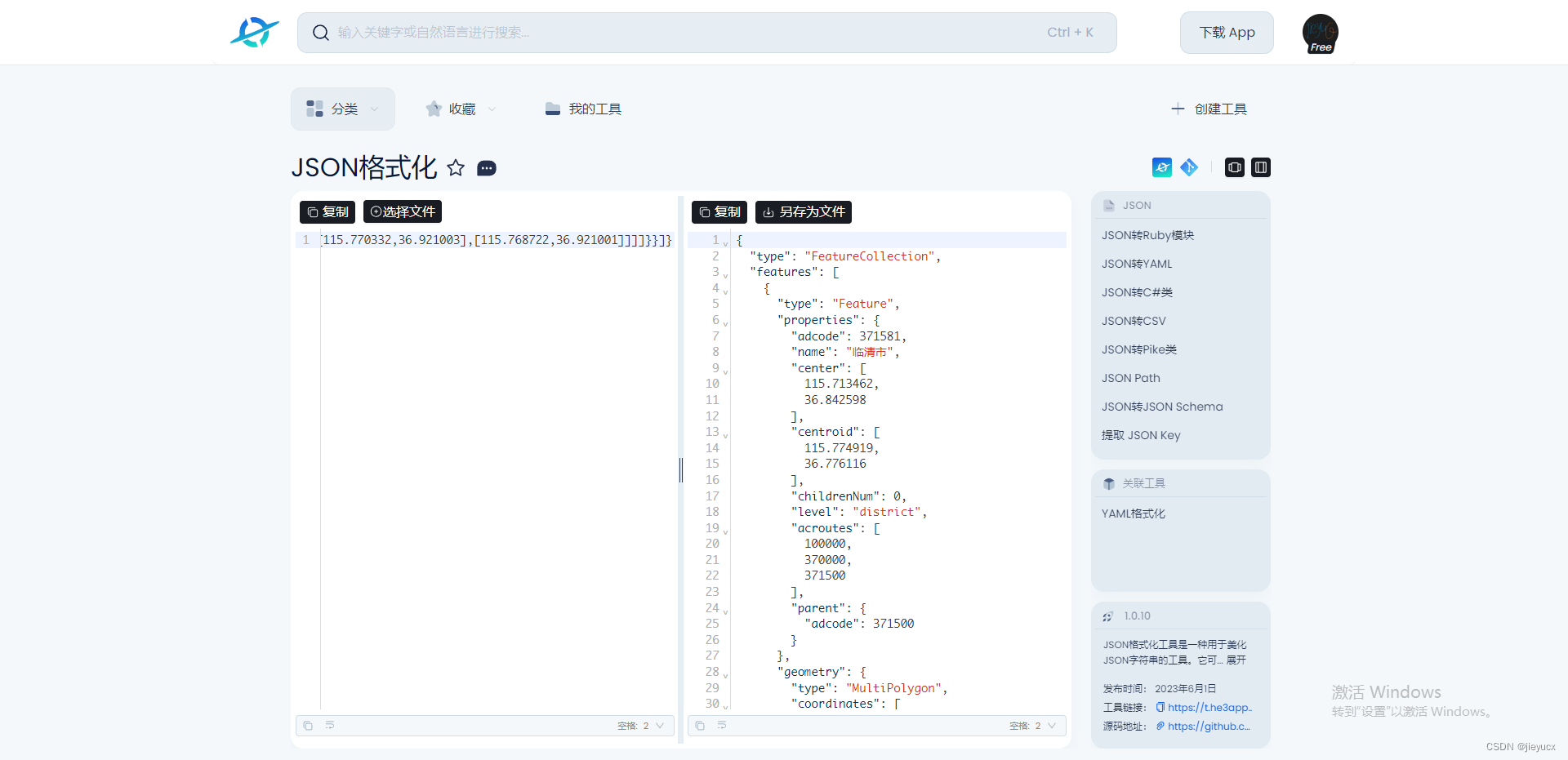This screenshot has width=1568, height=760.
Task: Click the copy icon in the output footer
Action: (700, 726)
